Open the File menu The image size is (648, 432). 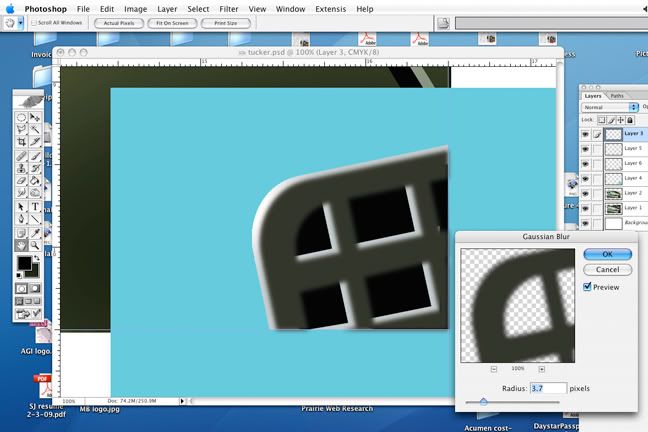(83, 9)
